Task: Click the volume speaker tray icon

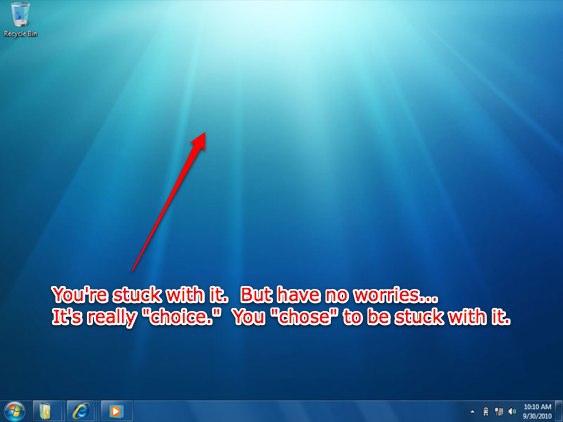Action: (x=512, y=412)
